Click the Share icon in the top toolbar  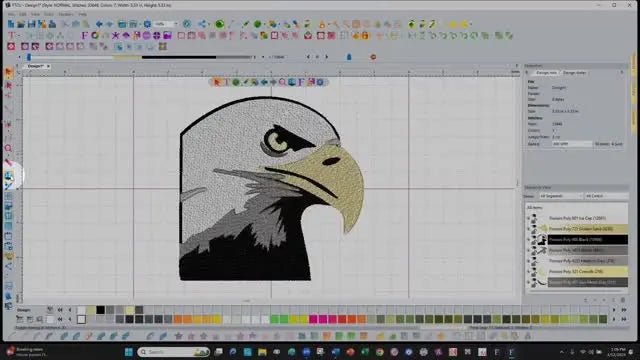[x=202, y=24]
